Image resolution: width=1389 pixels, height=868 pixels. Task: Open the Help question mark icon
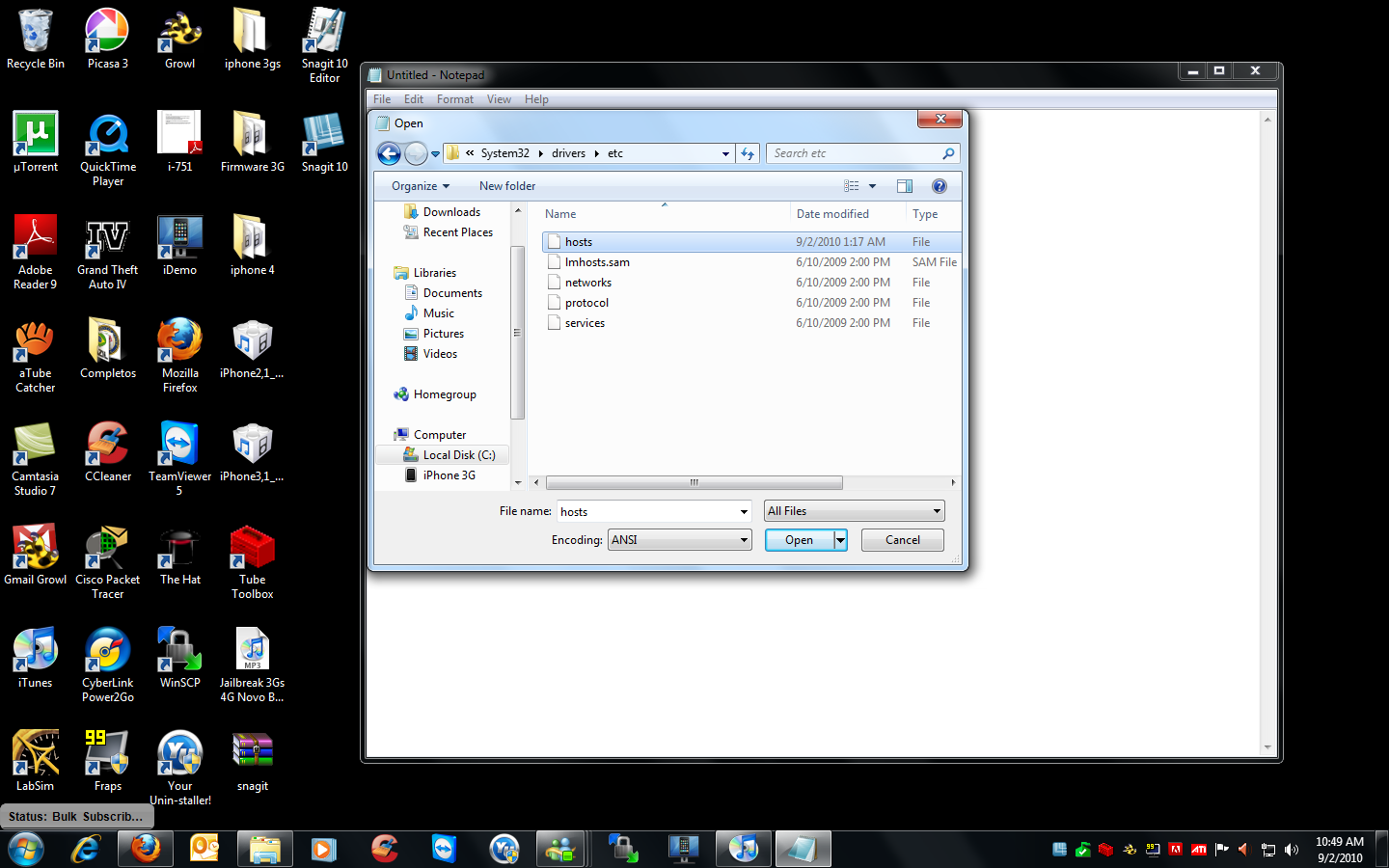click(940, 186)
